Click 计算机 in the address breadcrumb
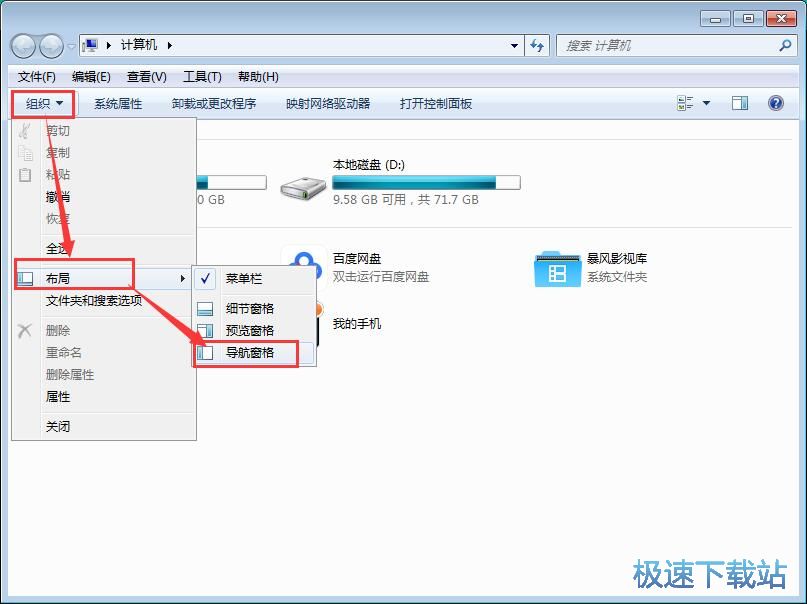Screen dimensions: 807x604 (139, 45)
